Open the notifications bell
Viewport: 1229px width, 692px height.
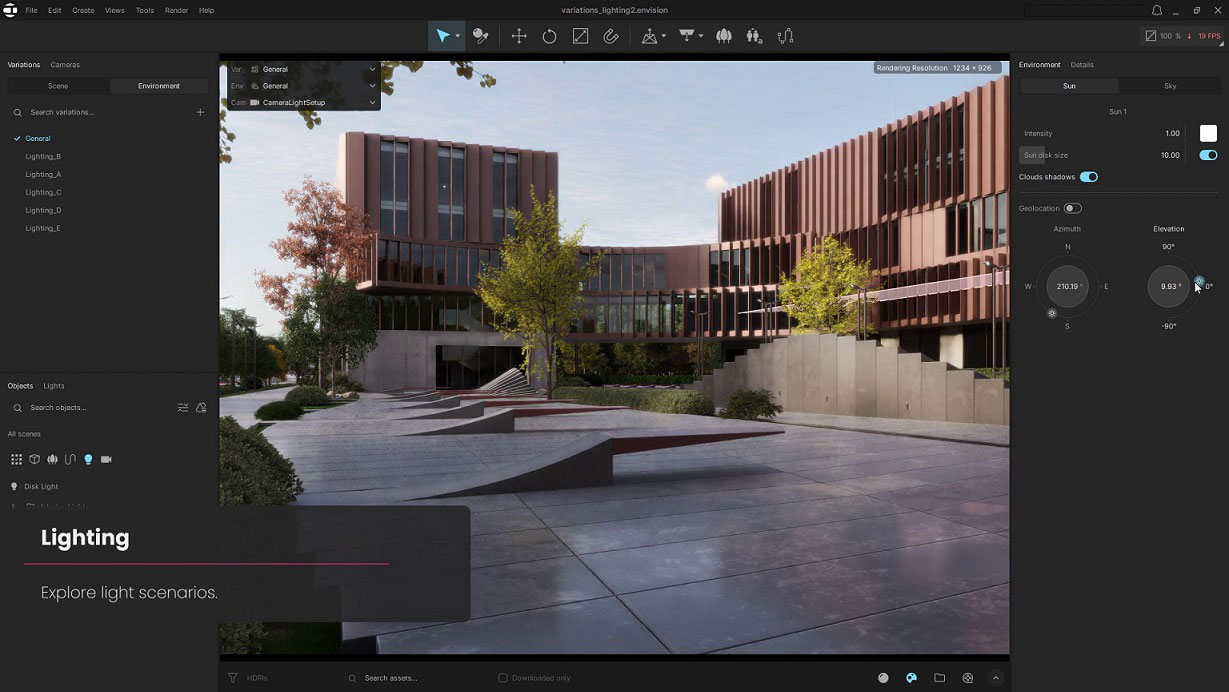pyautogui.click(x=1157, y=10)
